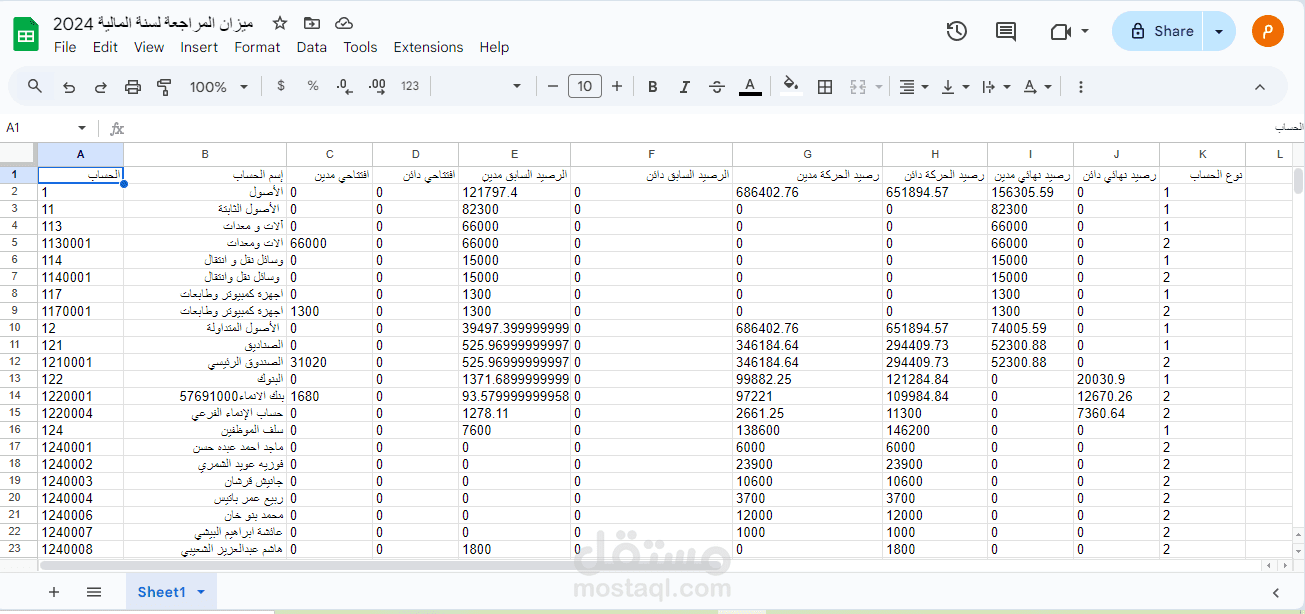Open the comments panel icon

[x=1006, y=31]
